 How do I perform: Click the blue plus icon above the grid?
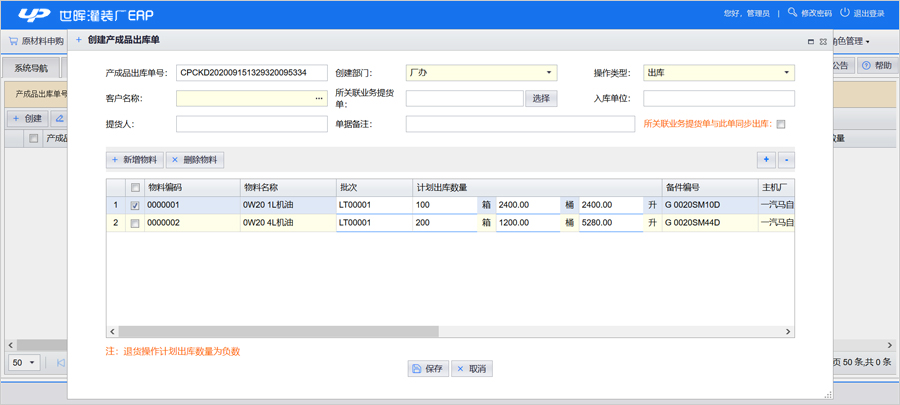(767, 160)
